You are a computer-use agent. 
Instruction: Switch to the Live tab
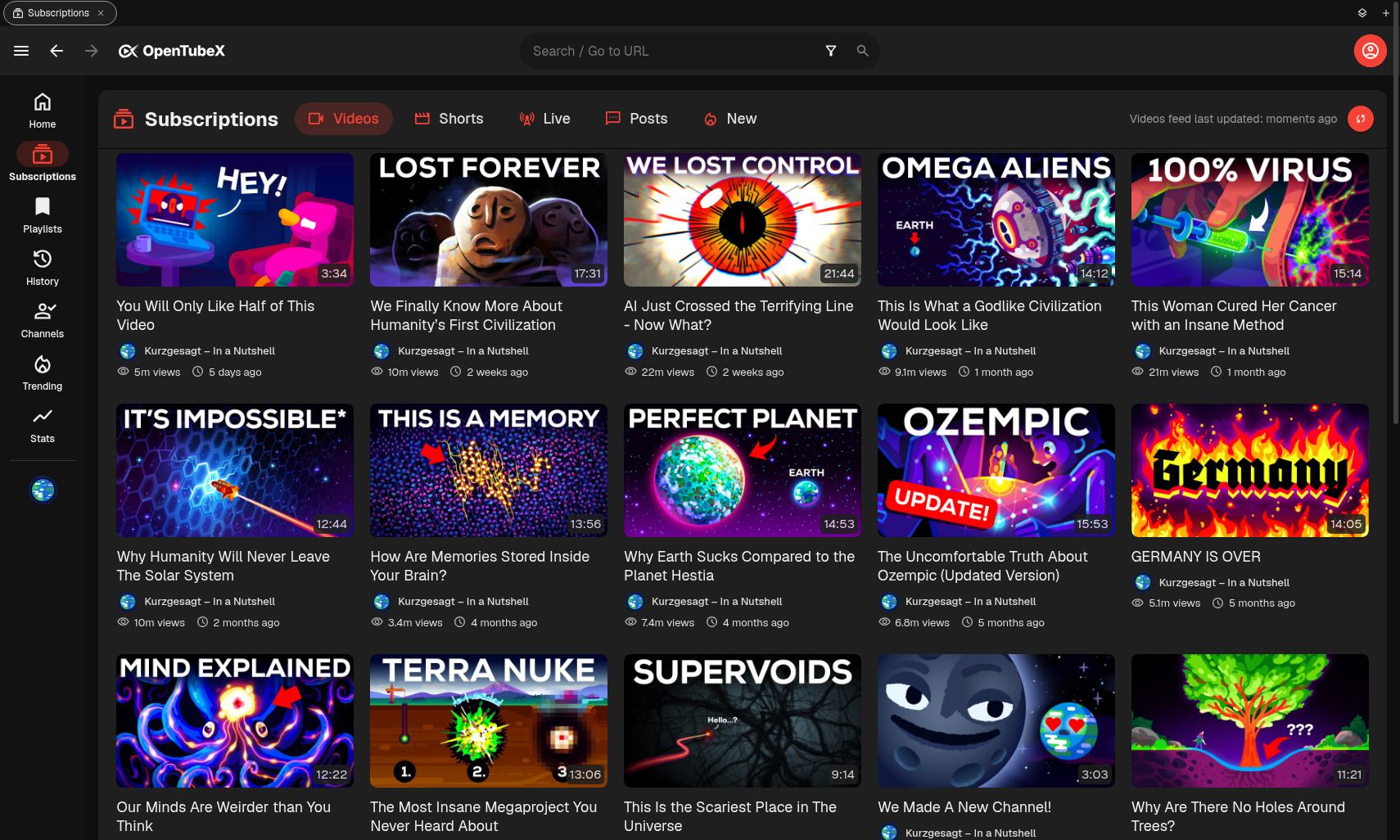pos(544,119)
